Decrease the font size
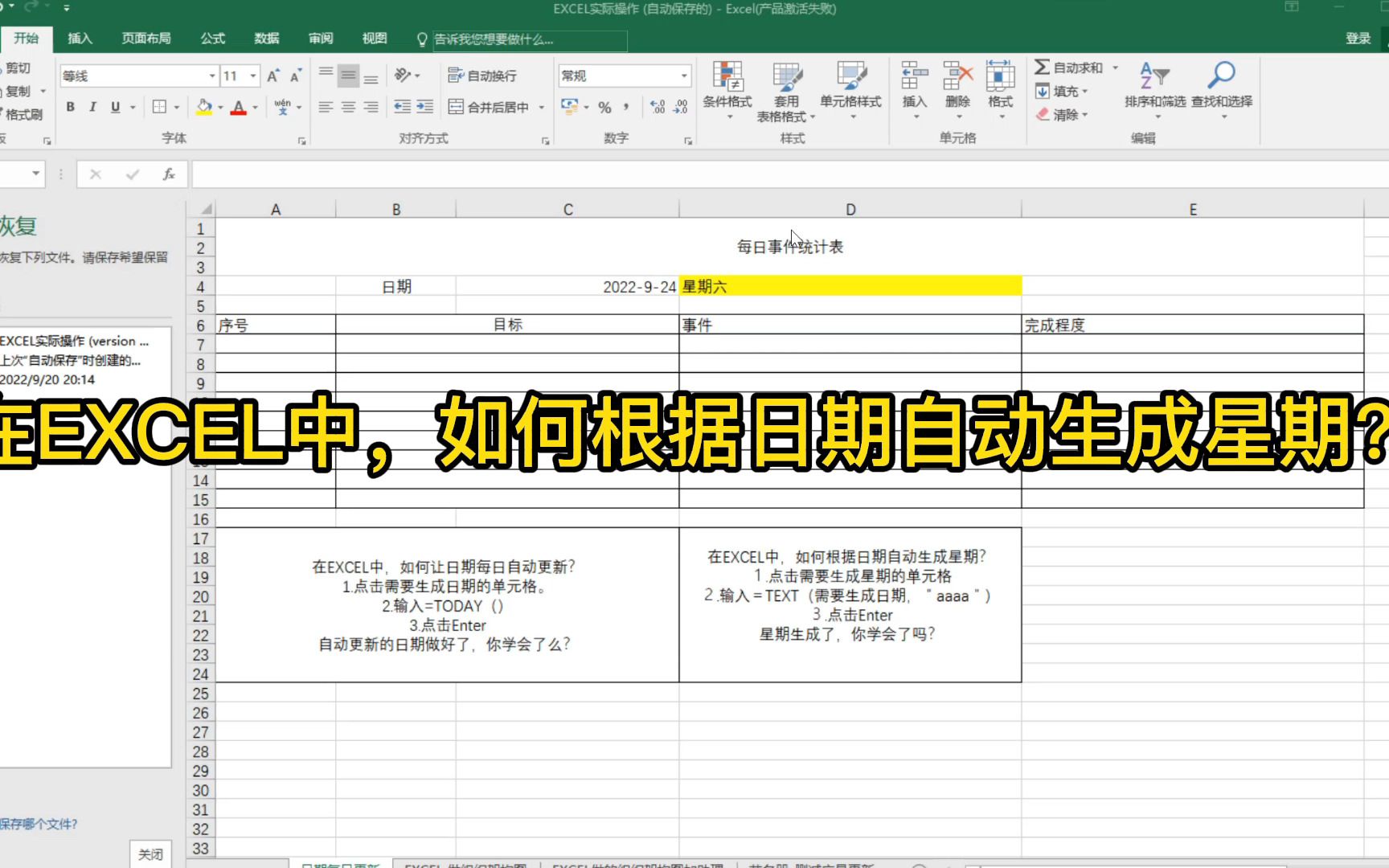The image size is (1389, 868). [296, 76]
